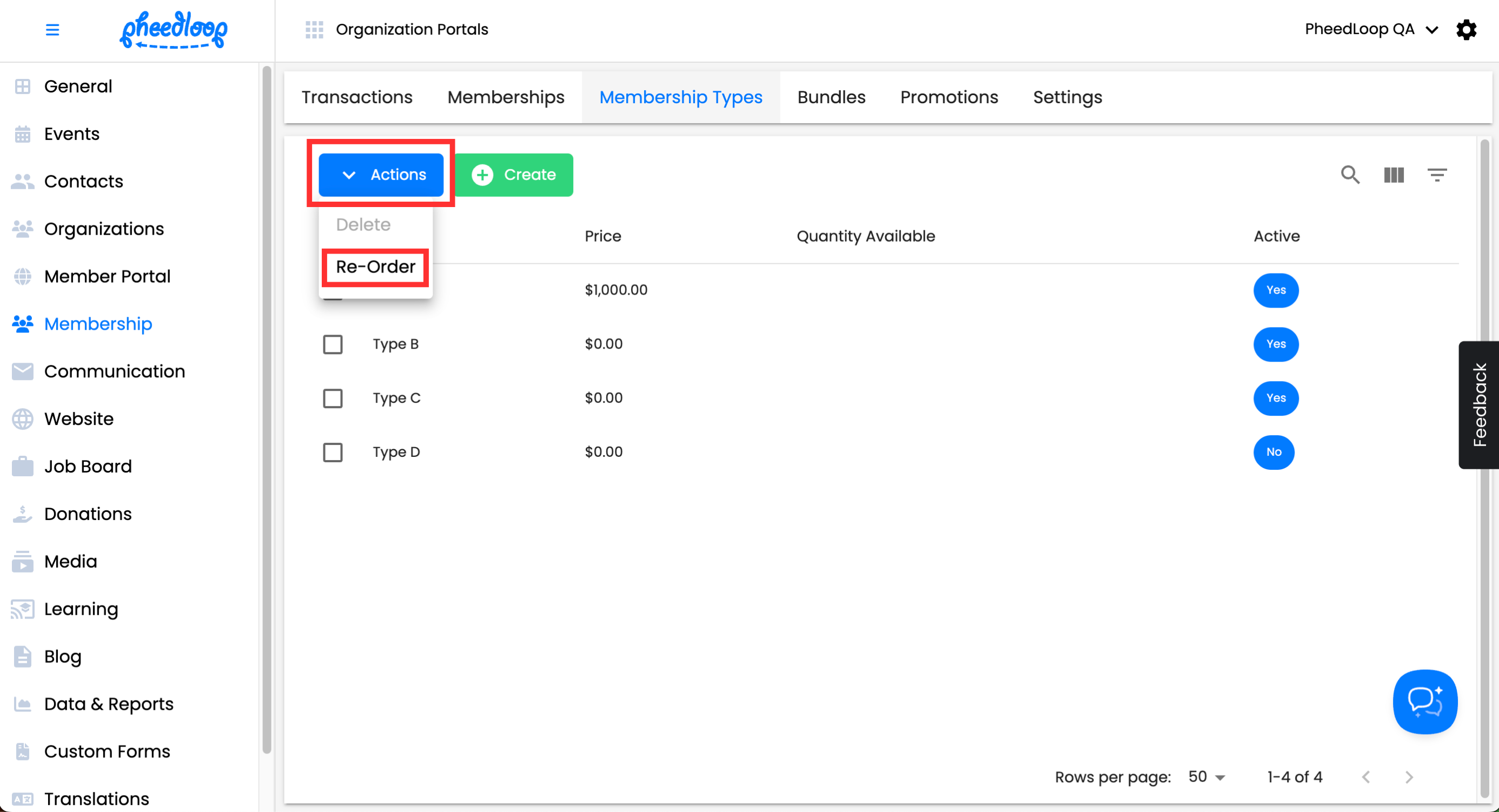Viewport: 1499px width, 812px height.
Task: Choose Re-Order from the Actions menu
Action: point(375,267)
